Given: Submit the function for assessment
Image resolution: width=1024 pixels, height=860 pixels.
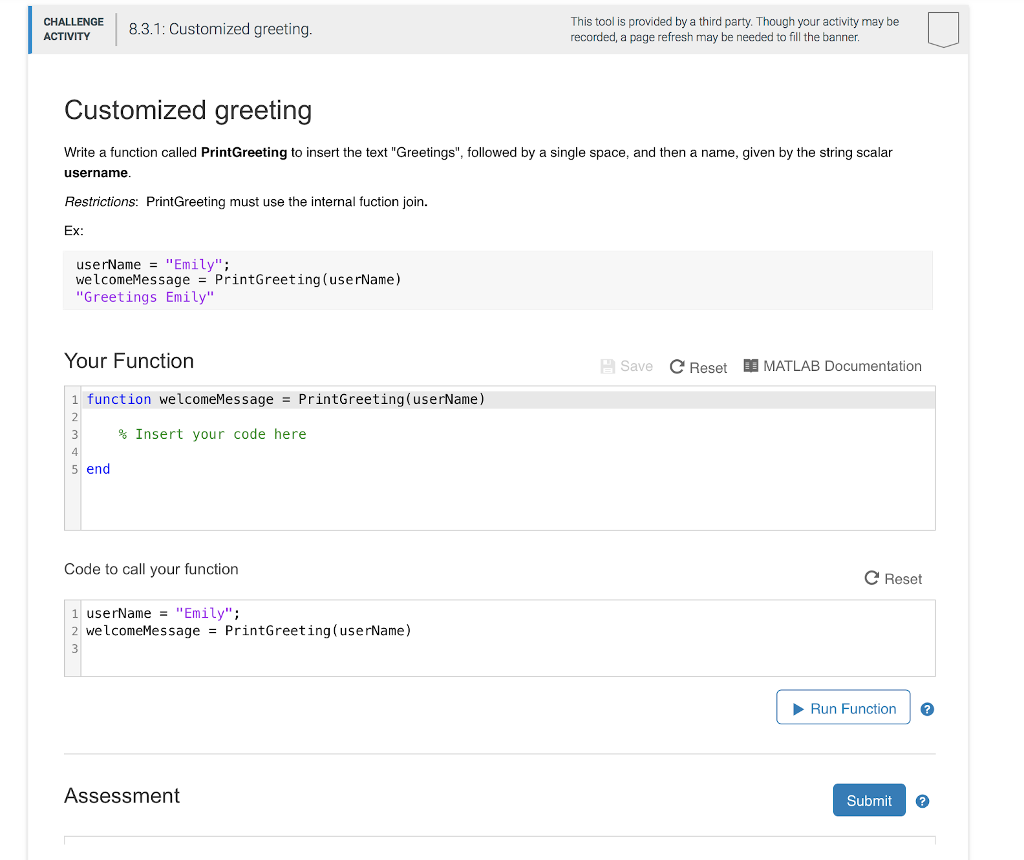Looking at the screenshot, I should pos(868,800).
